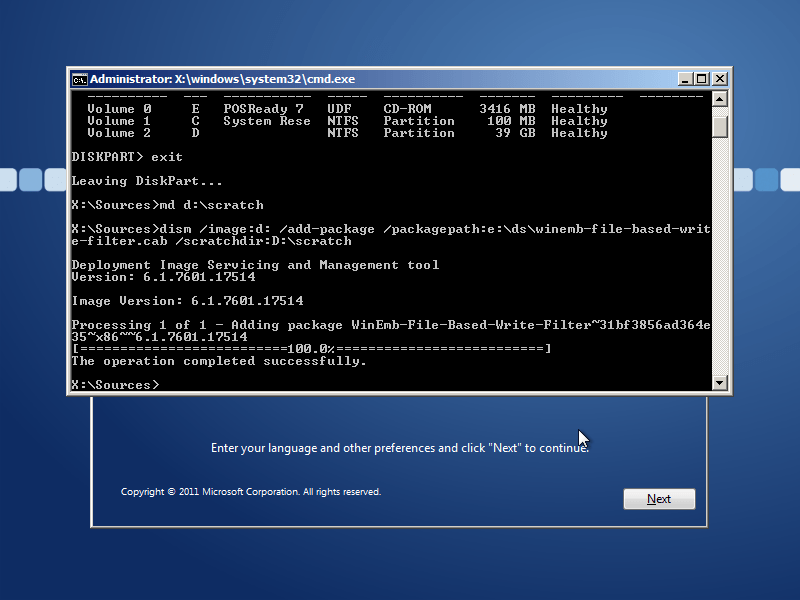Click the Volume 2 D 39 GB row

[x=347, y=133]
